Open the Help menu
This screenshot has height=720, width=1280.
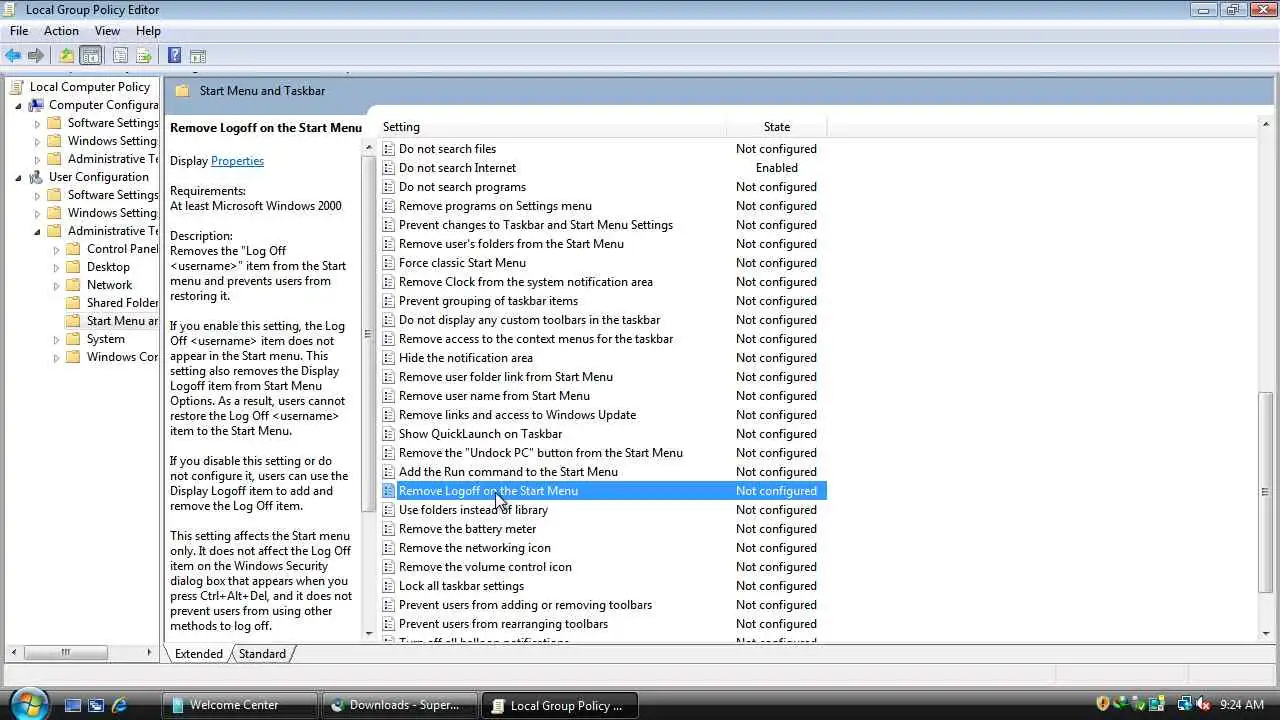click(x=148, y=31)
